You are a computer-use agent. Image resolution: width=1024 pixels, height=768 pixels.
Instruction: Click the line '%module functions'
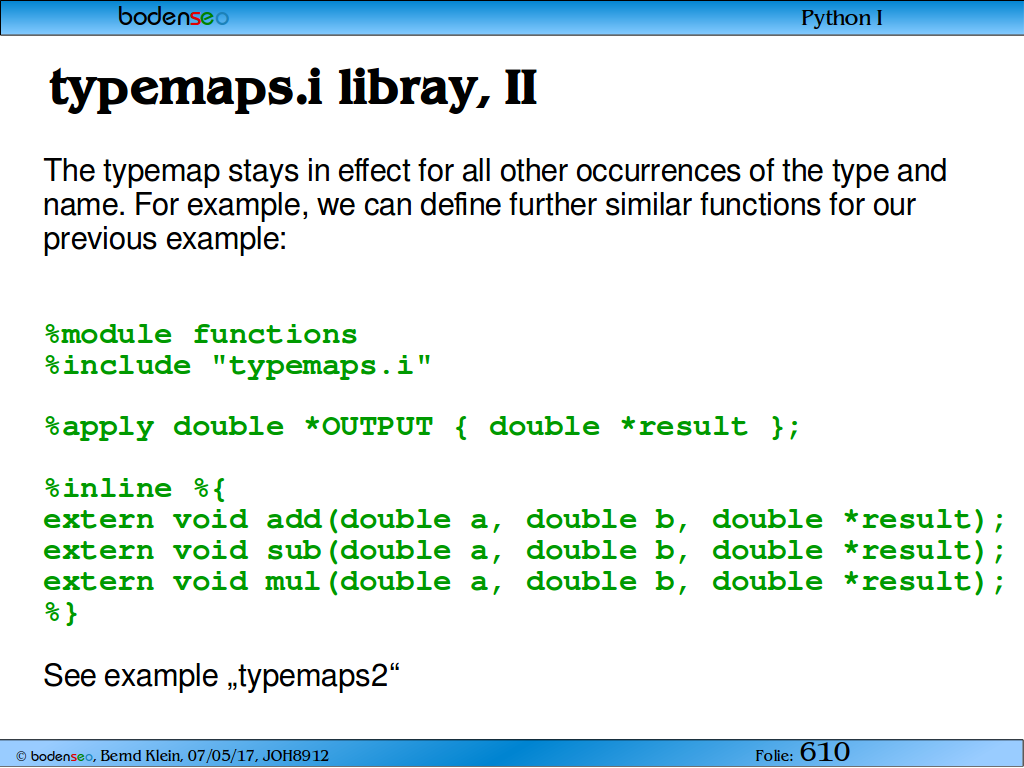coord(200,335)
